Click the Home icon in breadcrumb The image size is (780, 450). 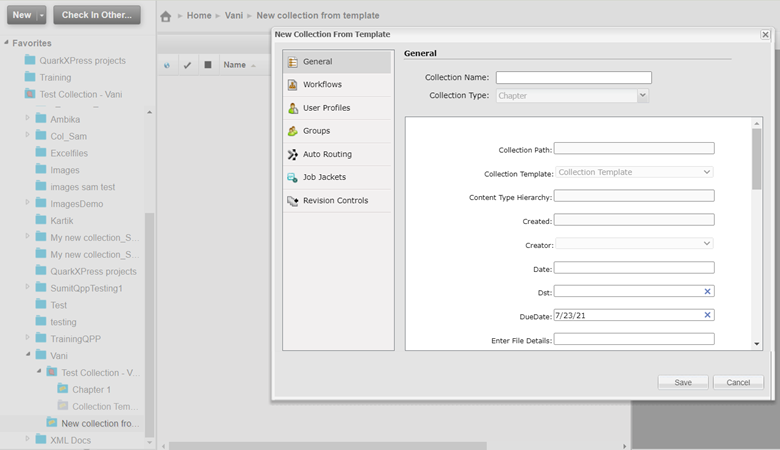pyautogui.click(x=166, y=16)
